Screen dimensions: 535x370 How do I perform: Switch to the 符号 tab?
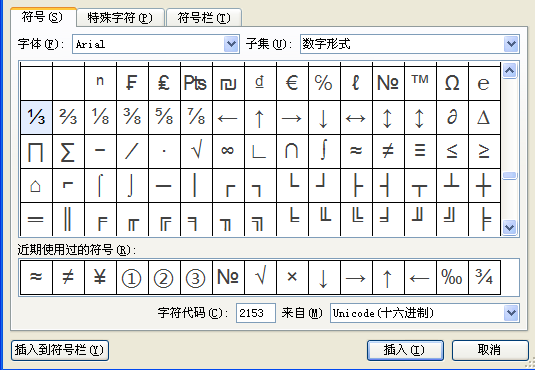point(43,17)
